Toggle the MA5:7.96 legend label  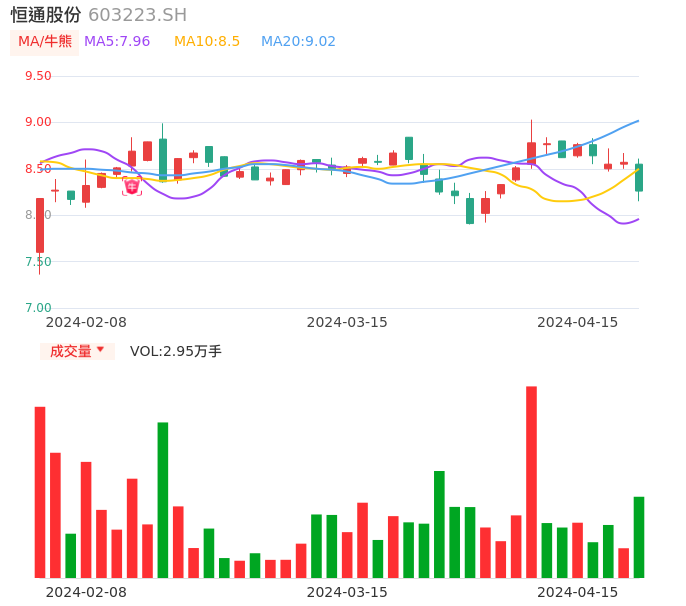(117, 42)
